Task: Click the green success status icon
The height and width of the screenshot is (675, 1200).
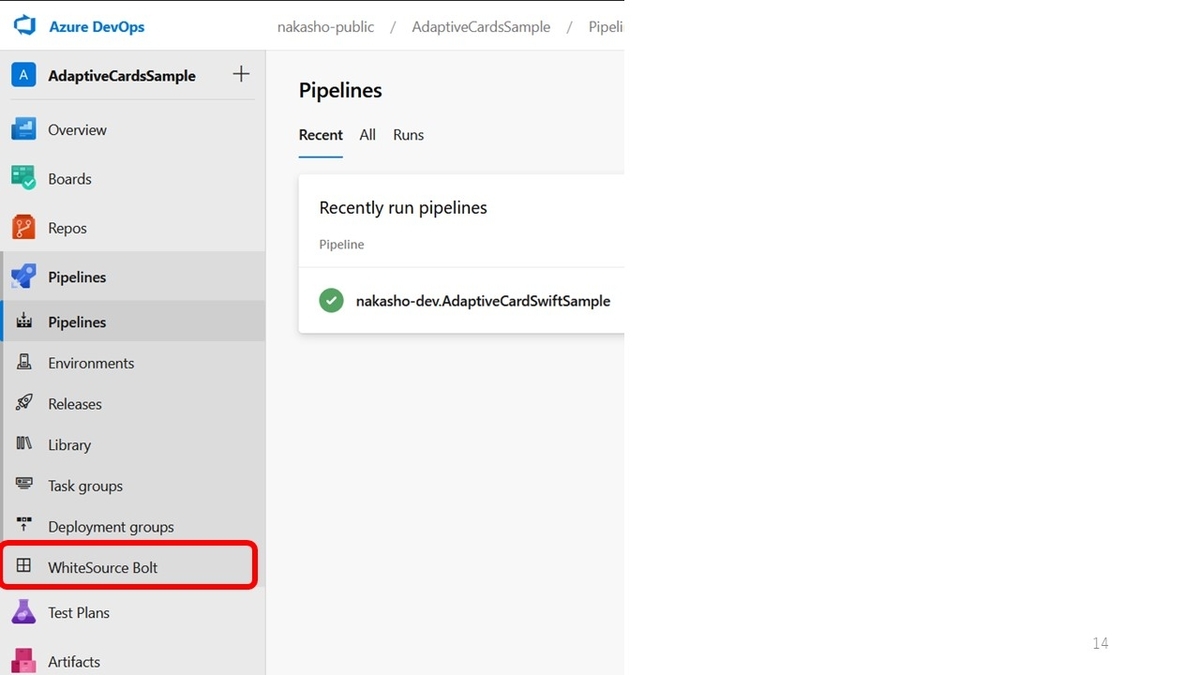Action: 331,300
